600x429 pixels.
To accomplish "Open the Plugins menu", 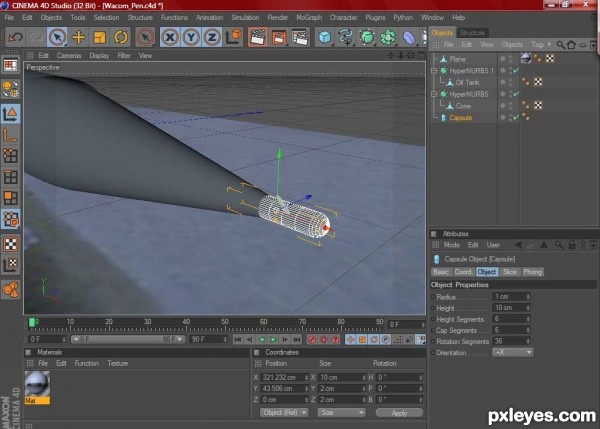I will (375, 18).
